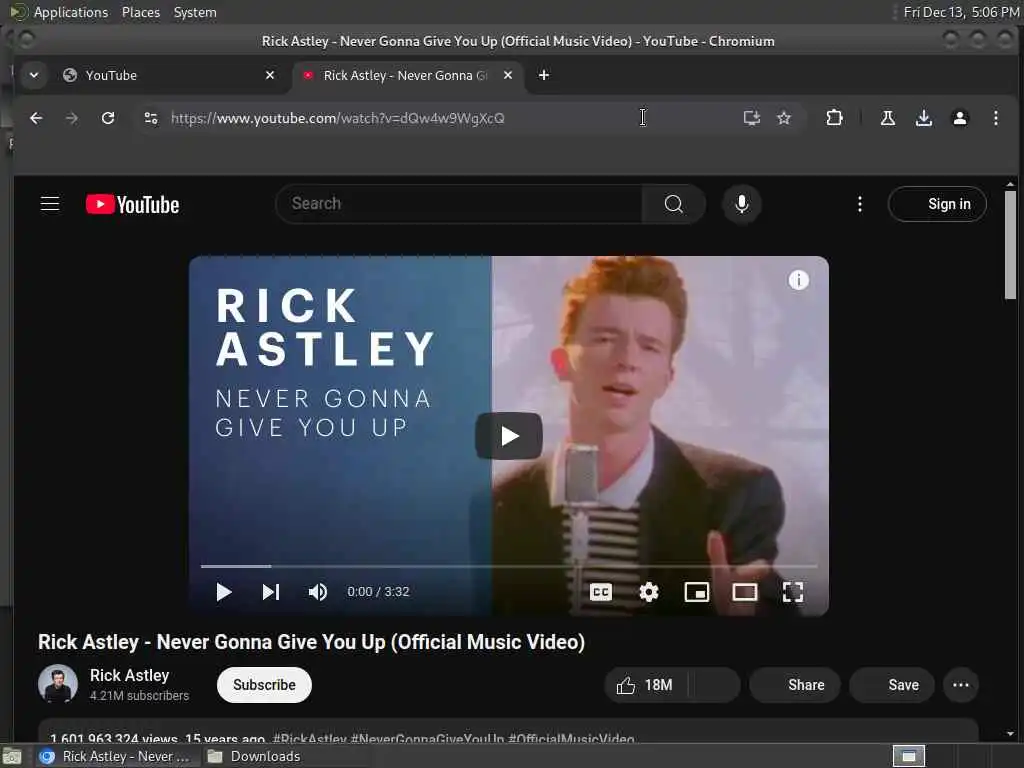This screenshot has width=1024, height=768.
Task: Click the video progress bar
Action: (x=508, y=566)
